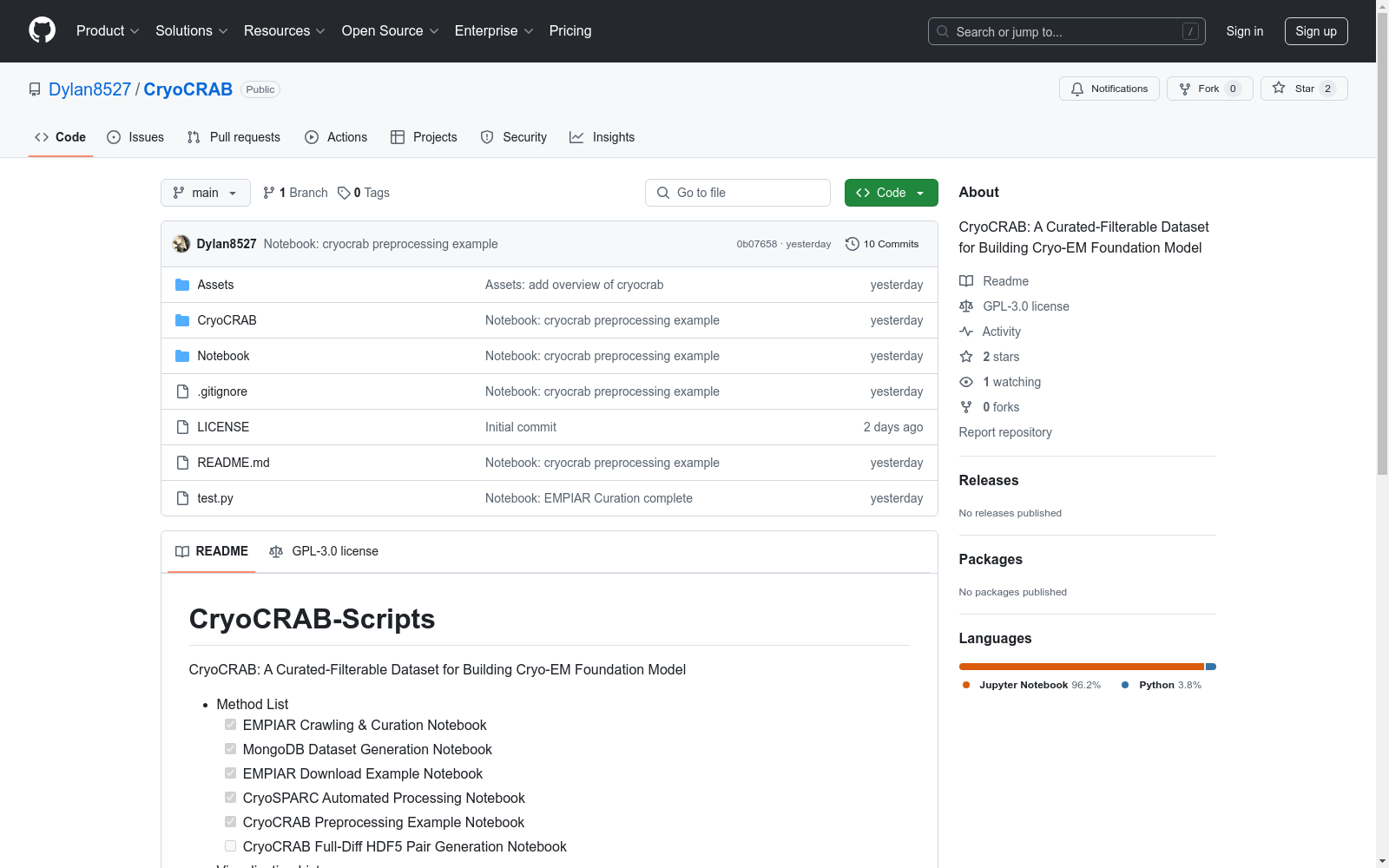
Task: Click the eye icon next to watching
Action: click(x=966, y=382)
